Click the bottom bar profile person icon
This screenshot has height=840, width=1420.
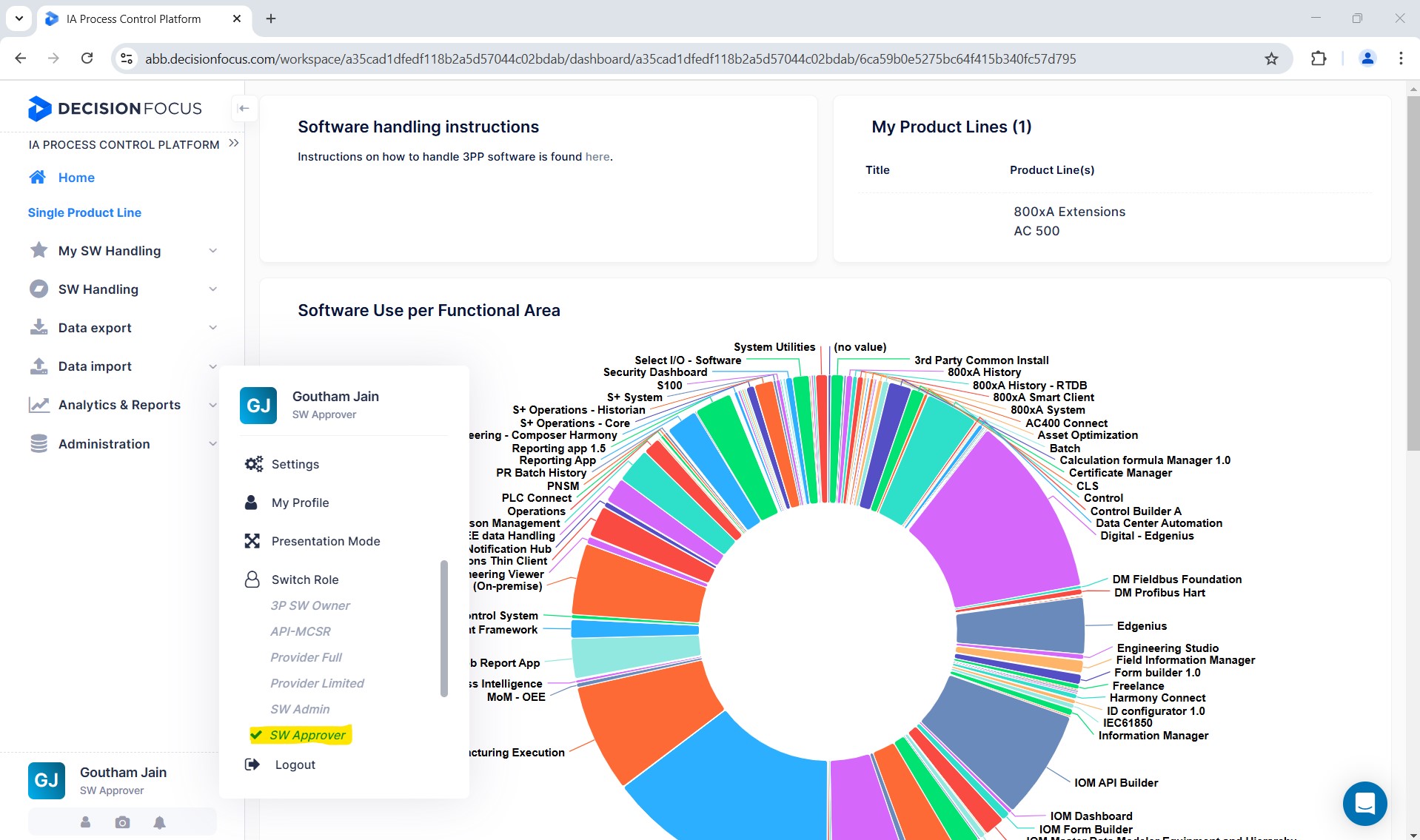(x=85, y=822)
